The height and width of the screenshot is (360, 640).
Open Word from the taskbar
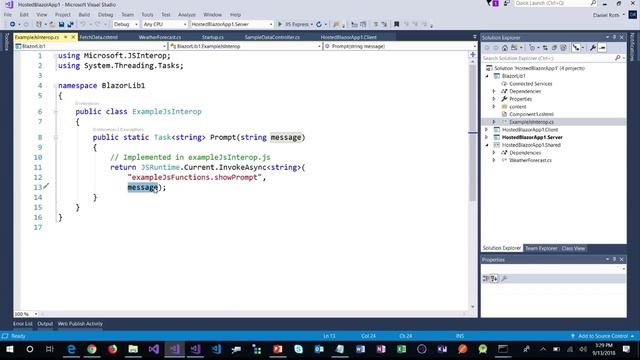point(360,349)
